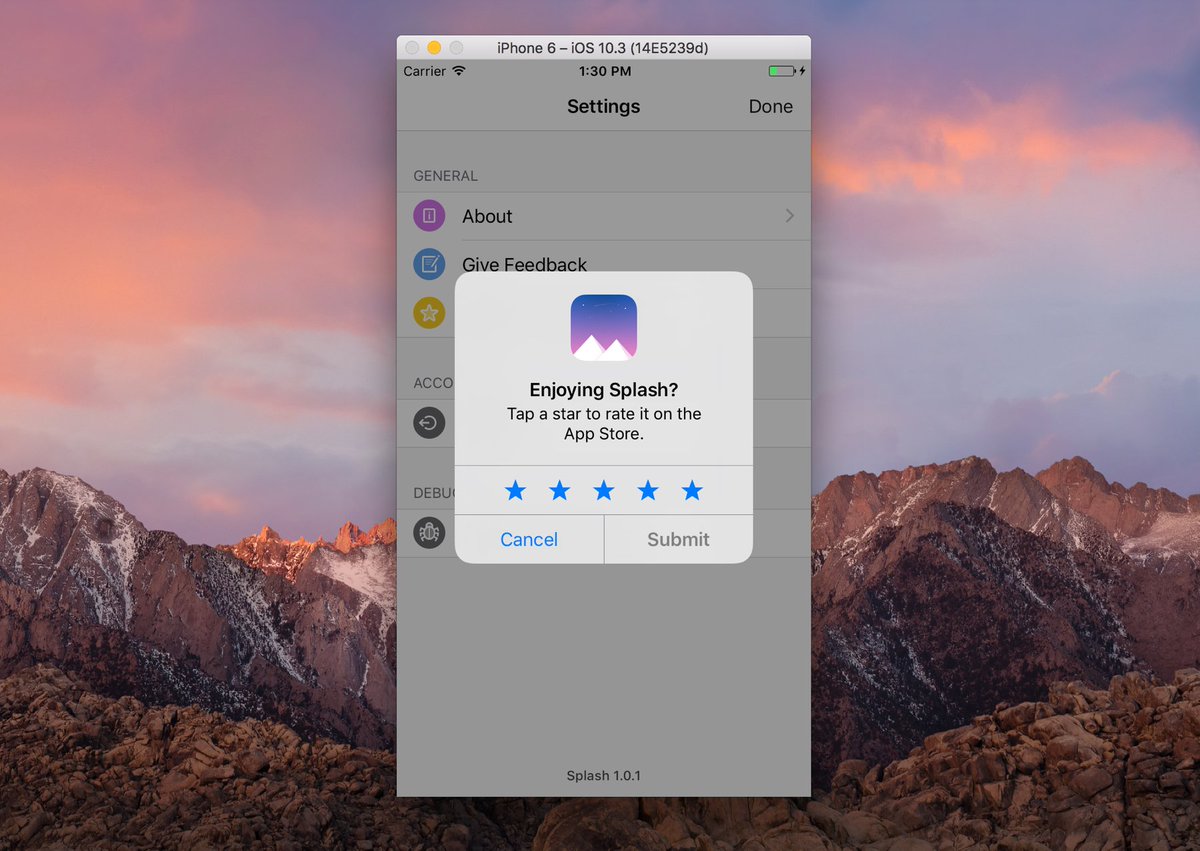
Task: Click the Wi-Fi status icon
Action: [x=459, y=71]
